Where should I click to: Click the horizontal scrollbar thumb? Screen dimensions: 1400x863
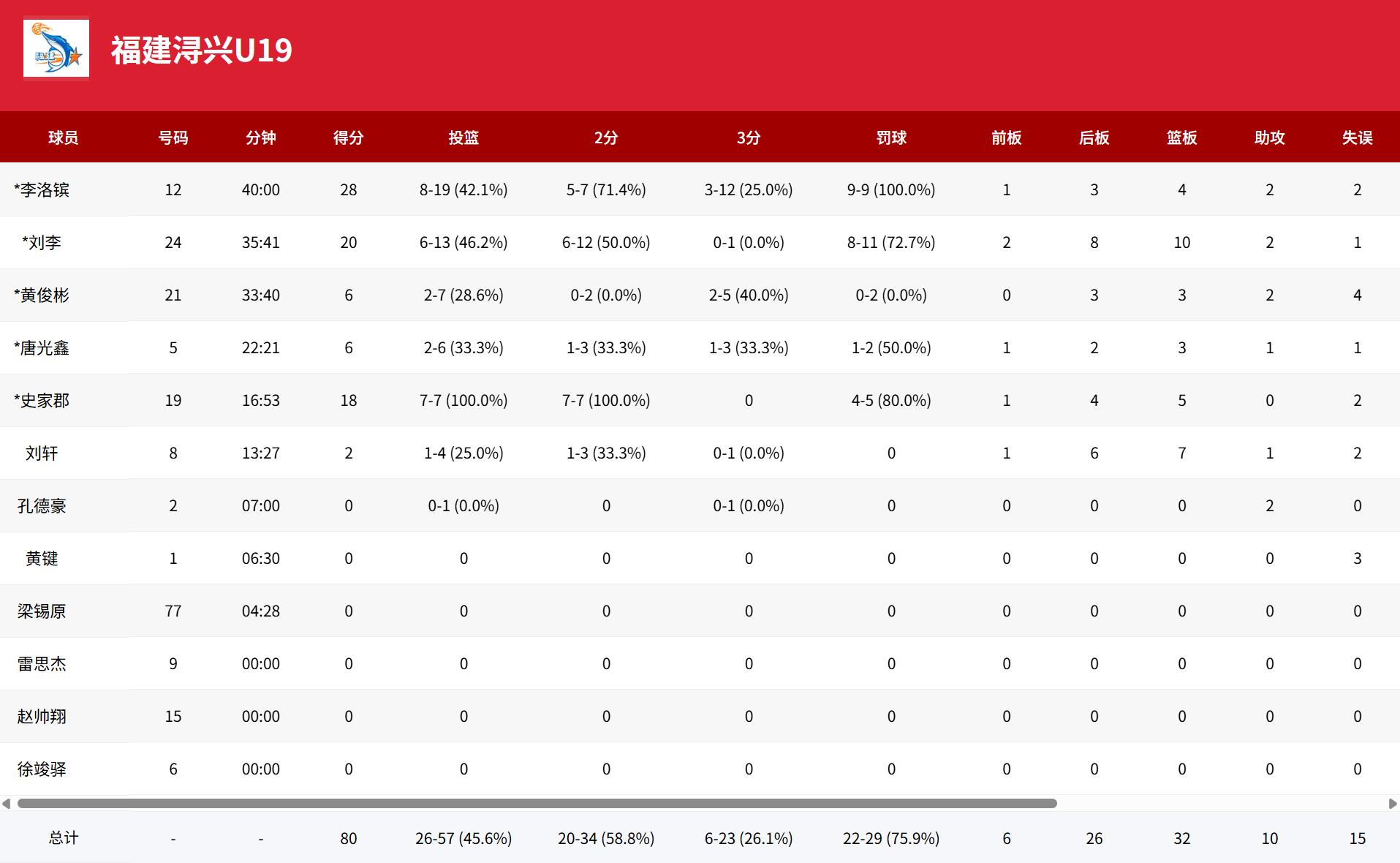pyautogui.click(x=537, y=803)
